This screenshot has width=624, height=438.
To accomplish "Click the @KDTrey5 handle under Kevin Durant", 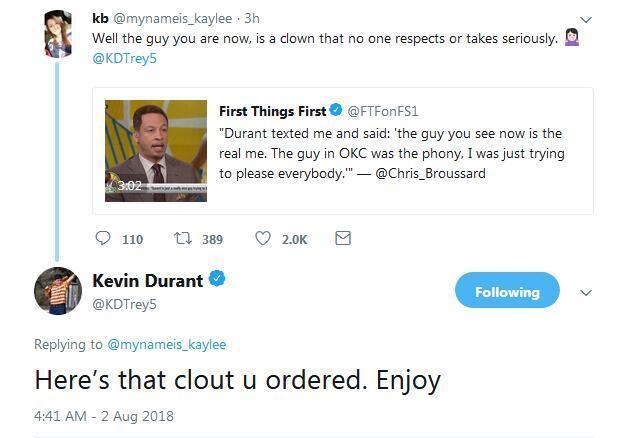I will [x=124, y=304].
